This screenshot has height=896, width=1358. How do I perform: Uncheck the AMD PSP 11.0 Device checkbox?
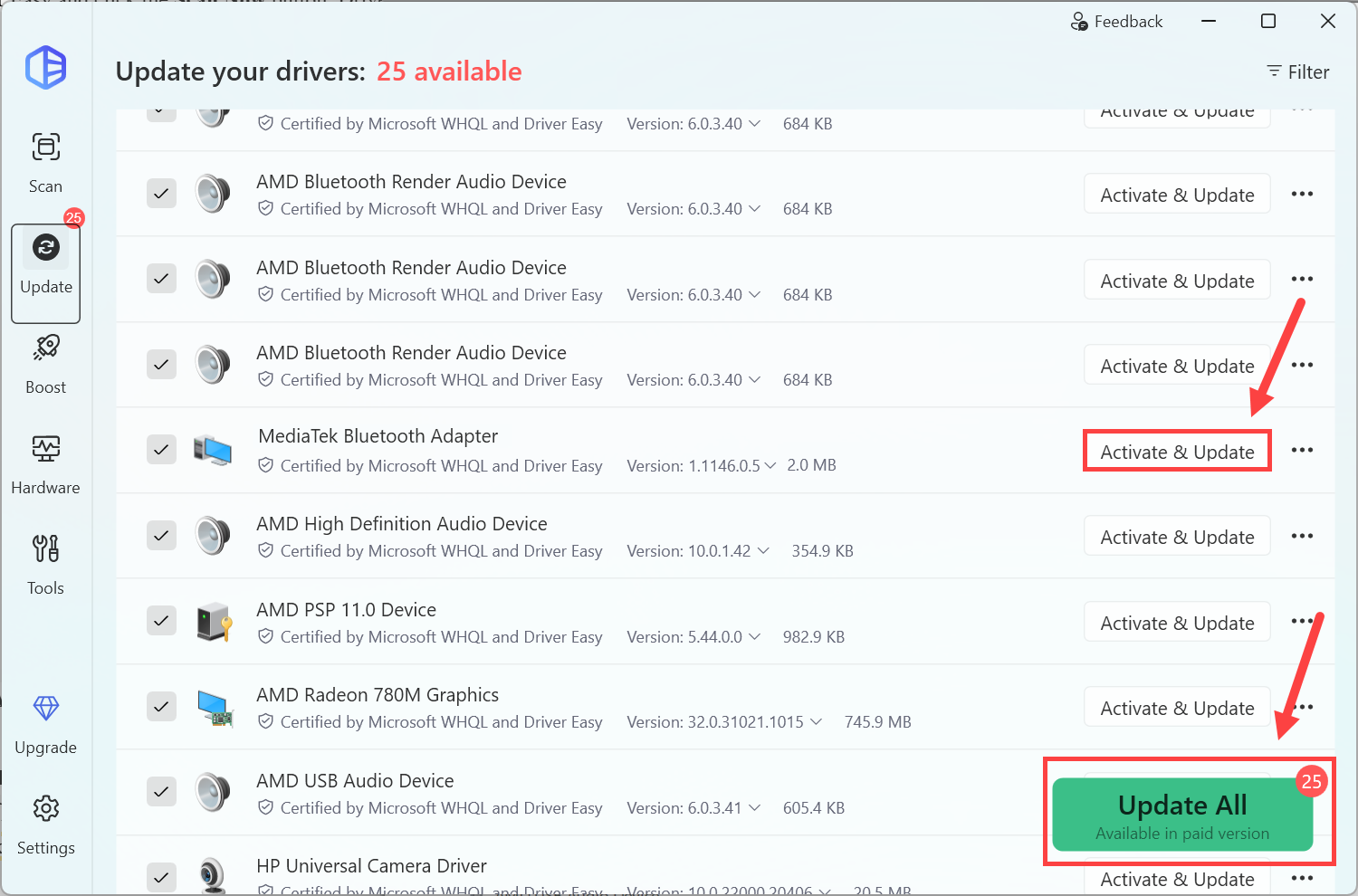[x=161, y=620]
